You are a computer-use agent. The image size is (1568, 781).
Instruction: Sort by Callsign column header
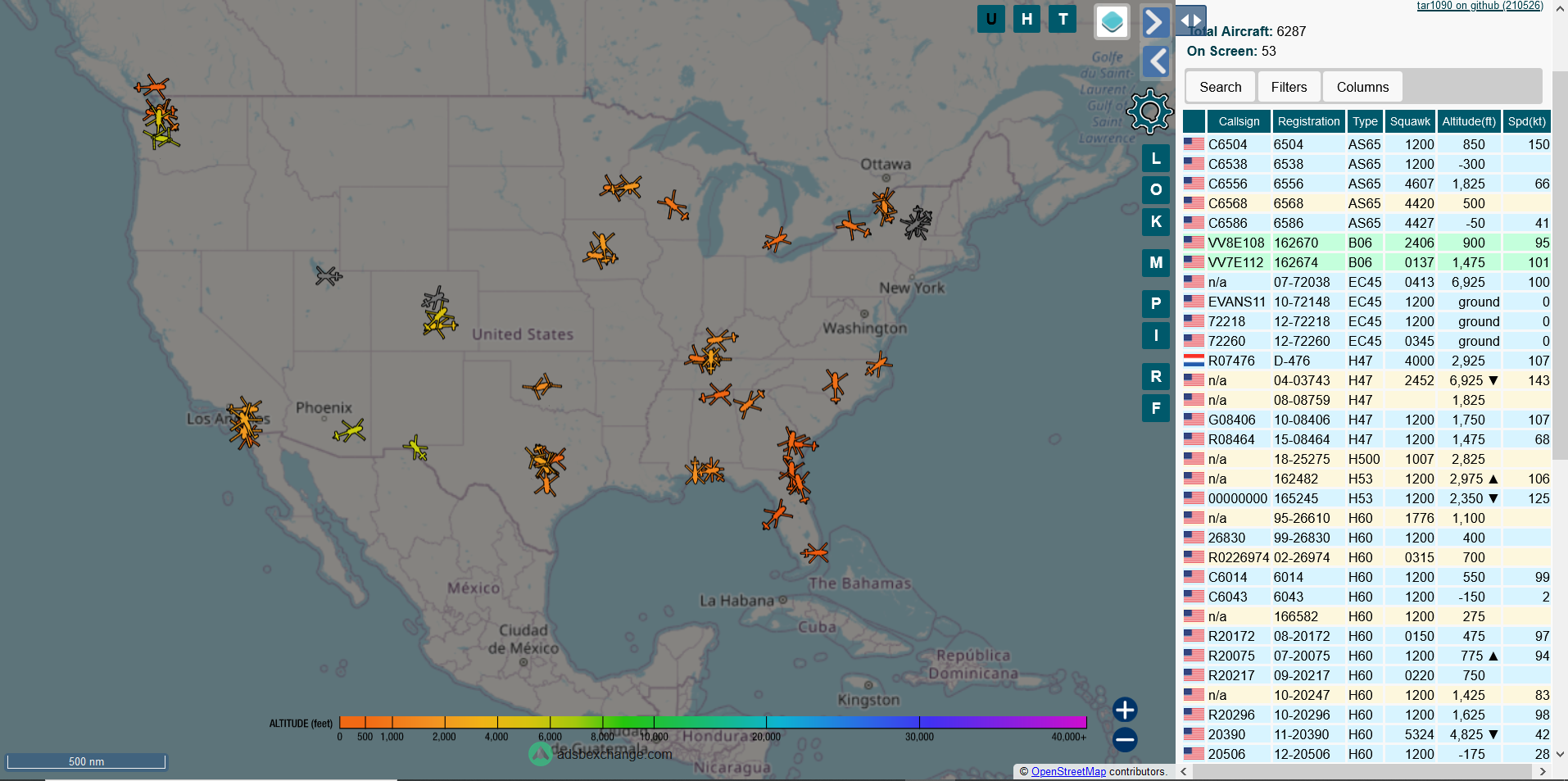1239,121
